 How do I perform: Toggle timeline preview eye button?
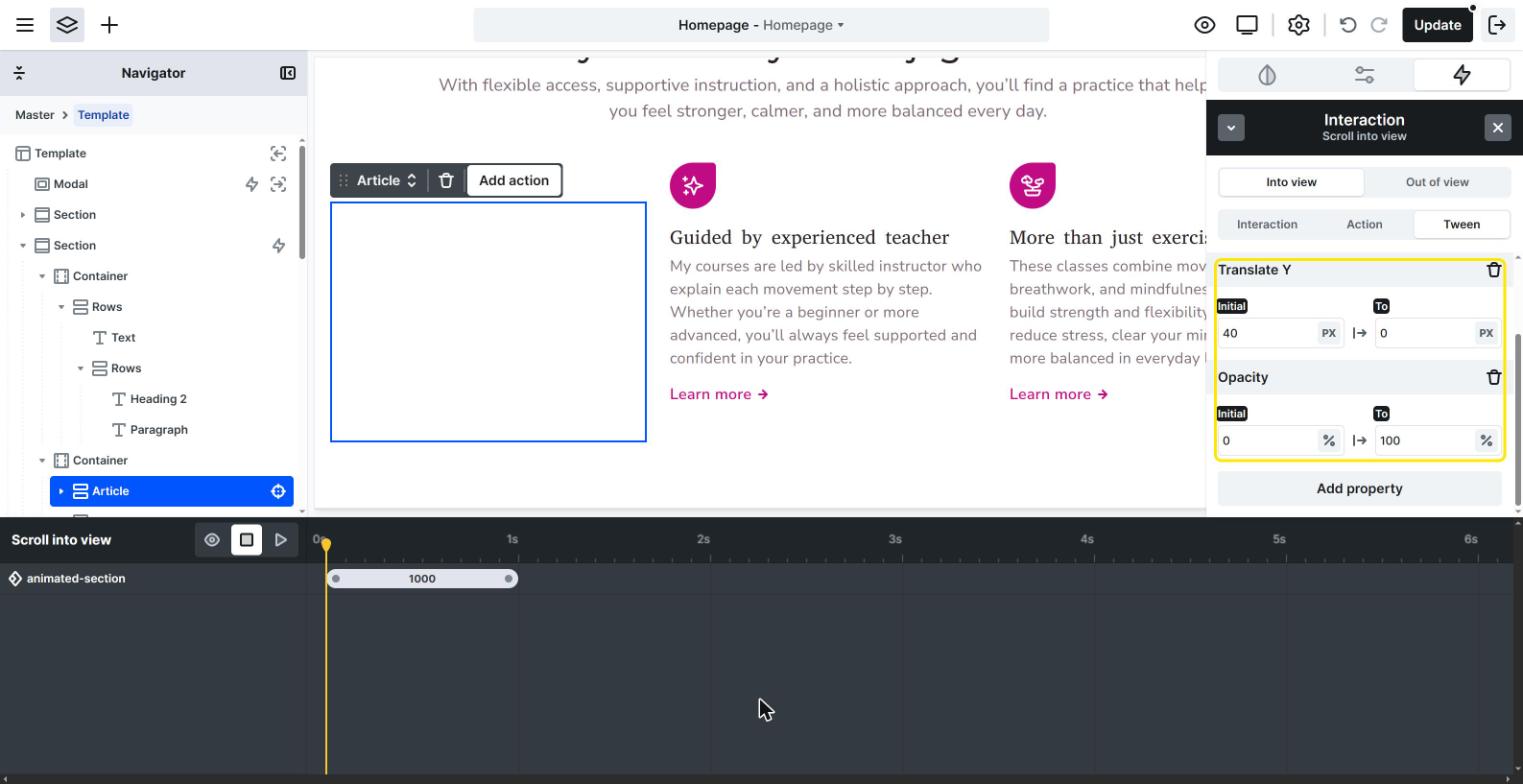(x=212, y=540)
